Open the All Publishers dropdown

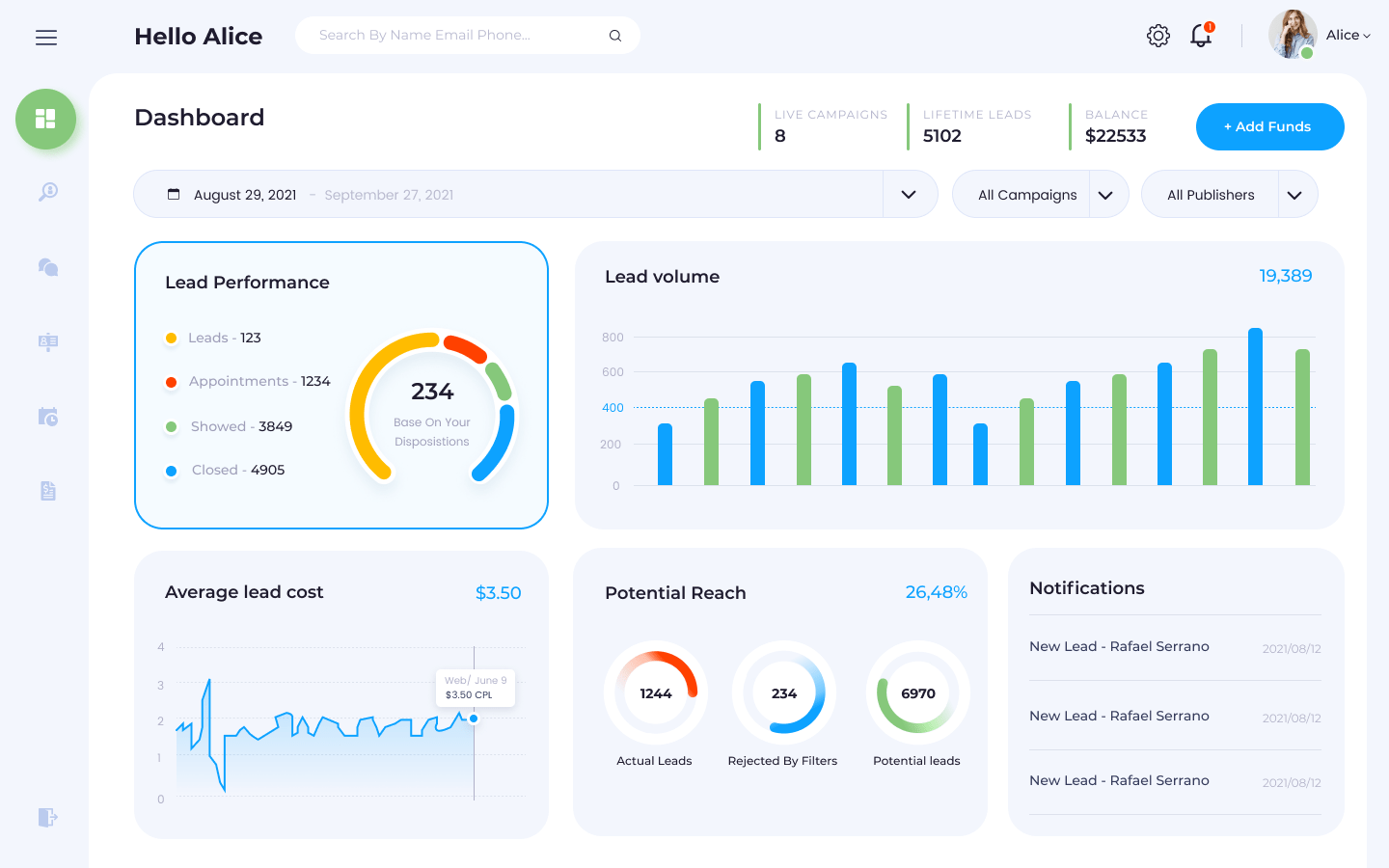coord(1295,194)
